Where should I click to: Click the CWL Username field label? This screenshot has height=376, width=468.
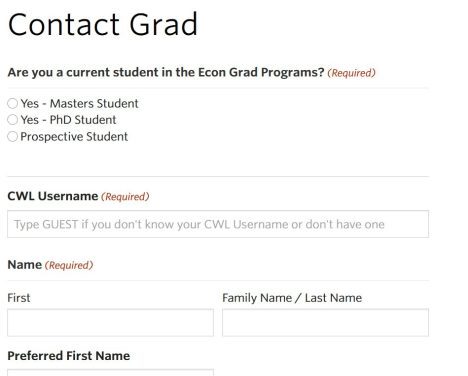click(53, 196)
